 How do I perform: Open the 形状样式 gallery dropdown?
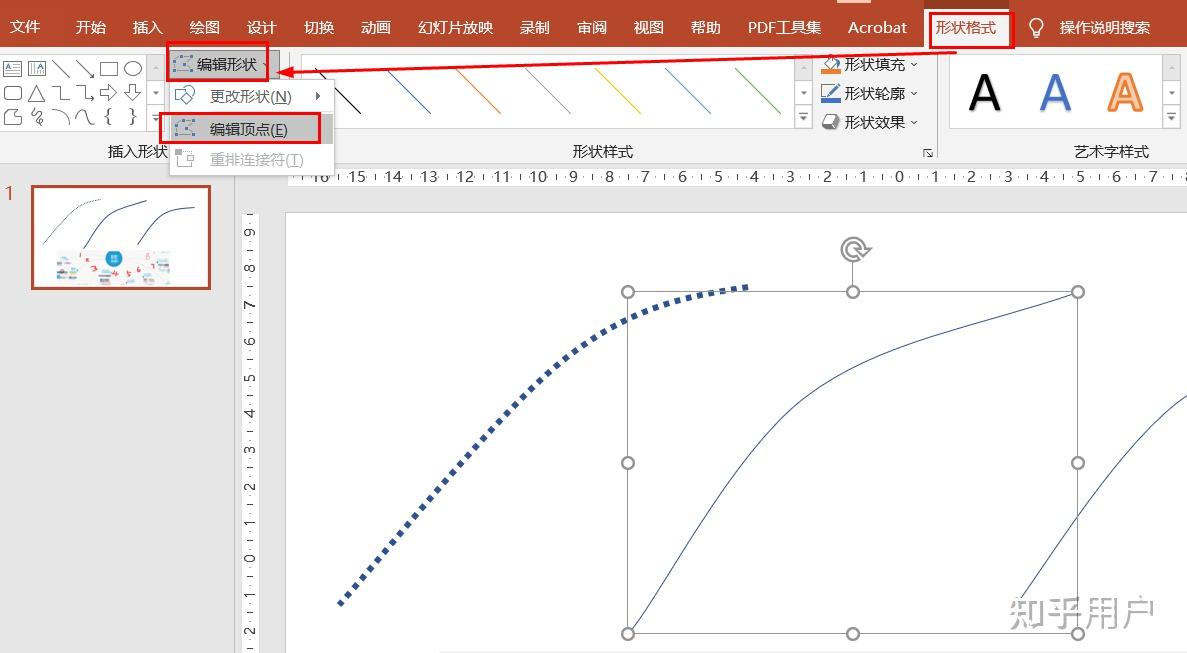pos(803,118)
